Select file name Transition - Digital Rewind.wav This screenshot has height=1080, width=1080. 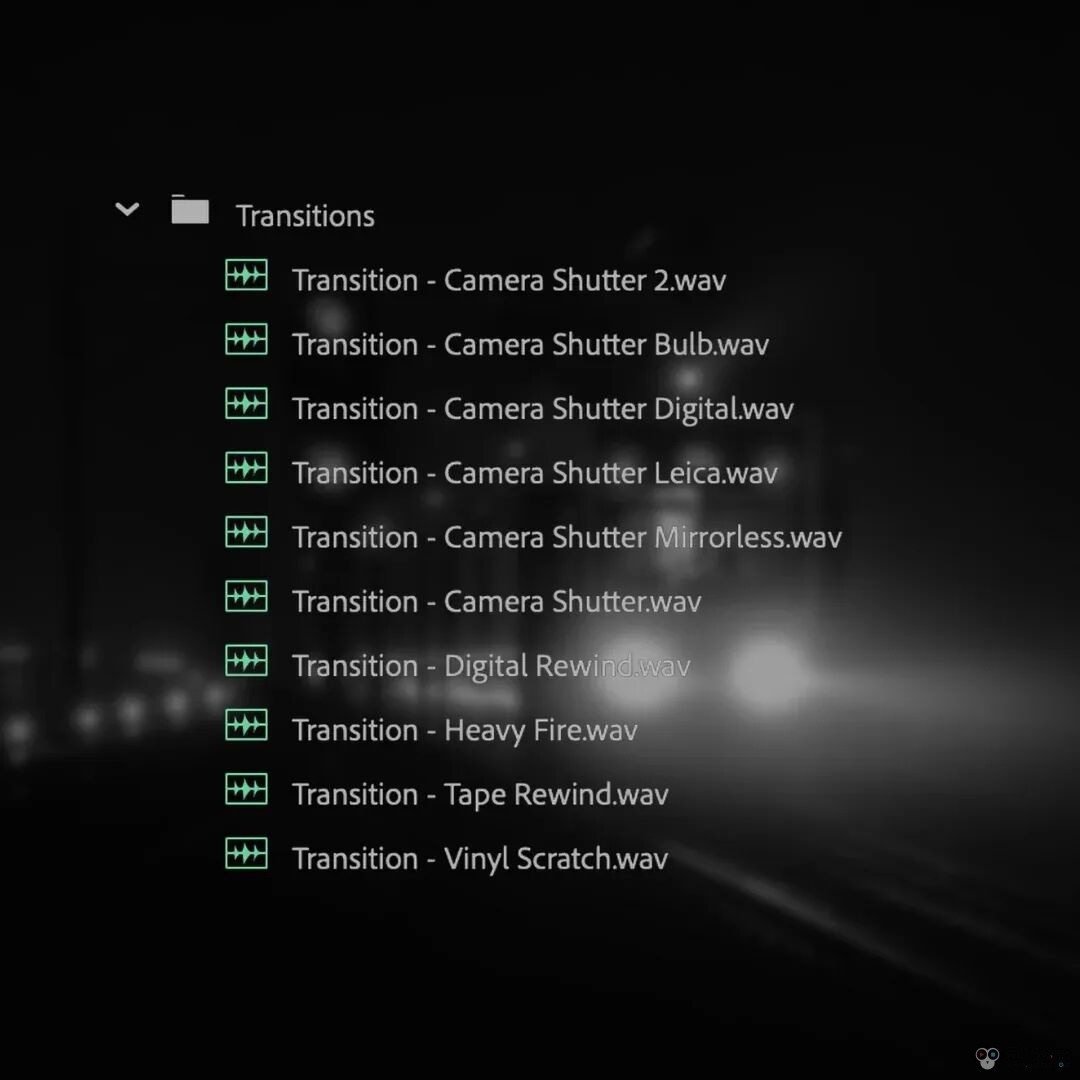click(491, 666)
